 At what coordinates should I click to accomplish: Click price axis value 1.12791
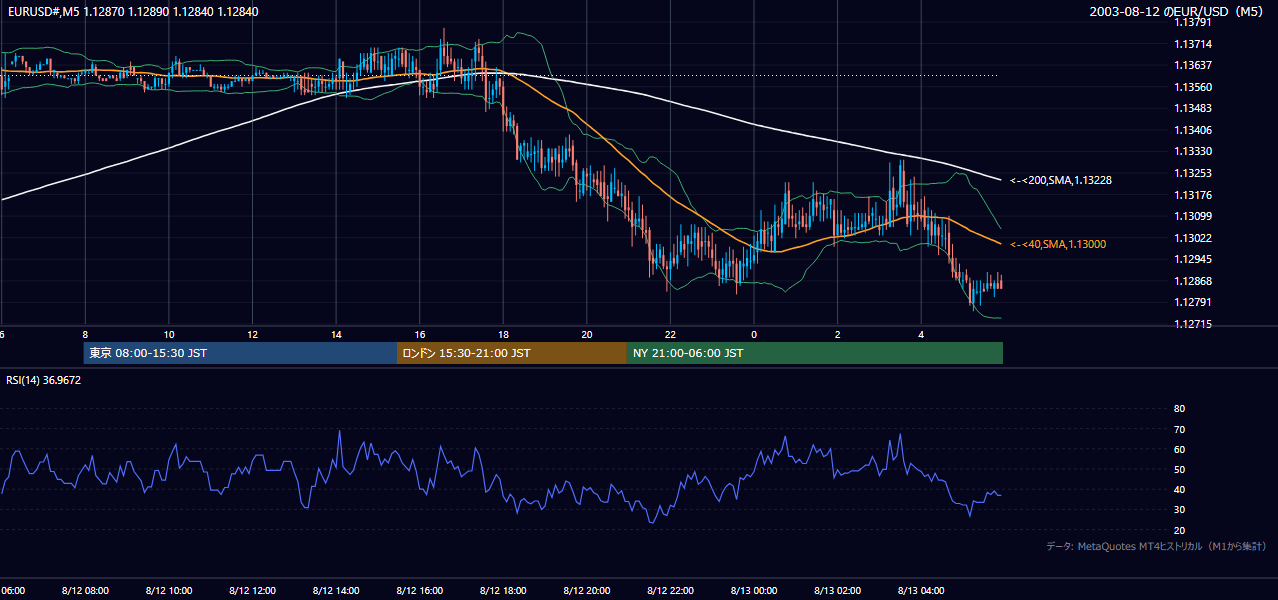[x=1192, y=302]
